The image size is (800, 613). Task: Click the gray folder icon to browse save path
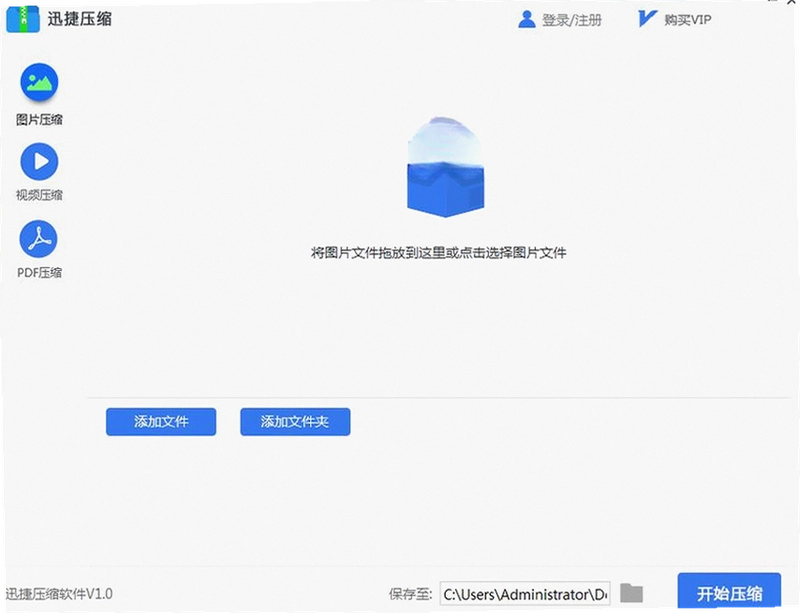632,593
